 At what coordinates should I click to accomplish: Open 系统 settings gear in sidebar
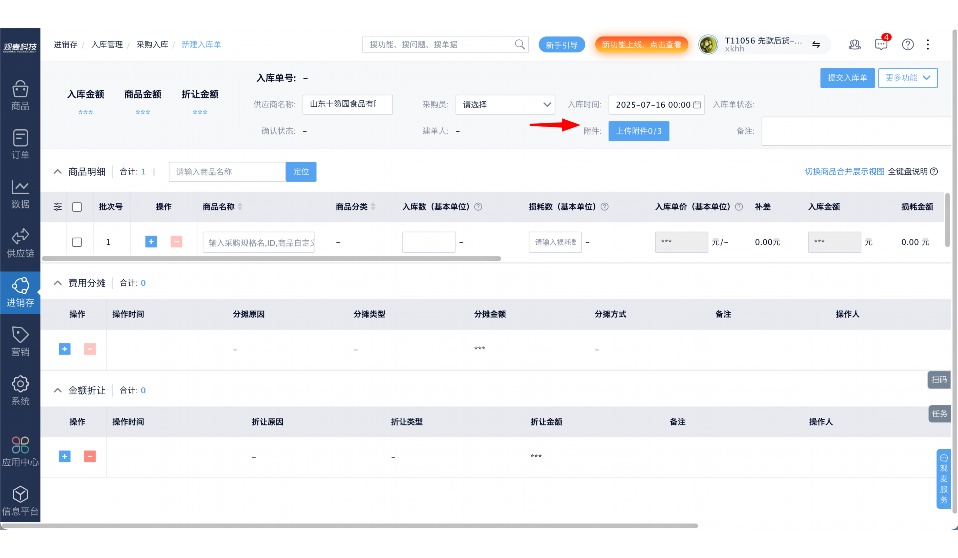20,390
